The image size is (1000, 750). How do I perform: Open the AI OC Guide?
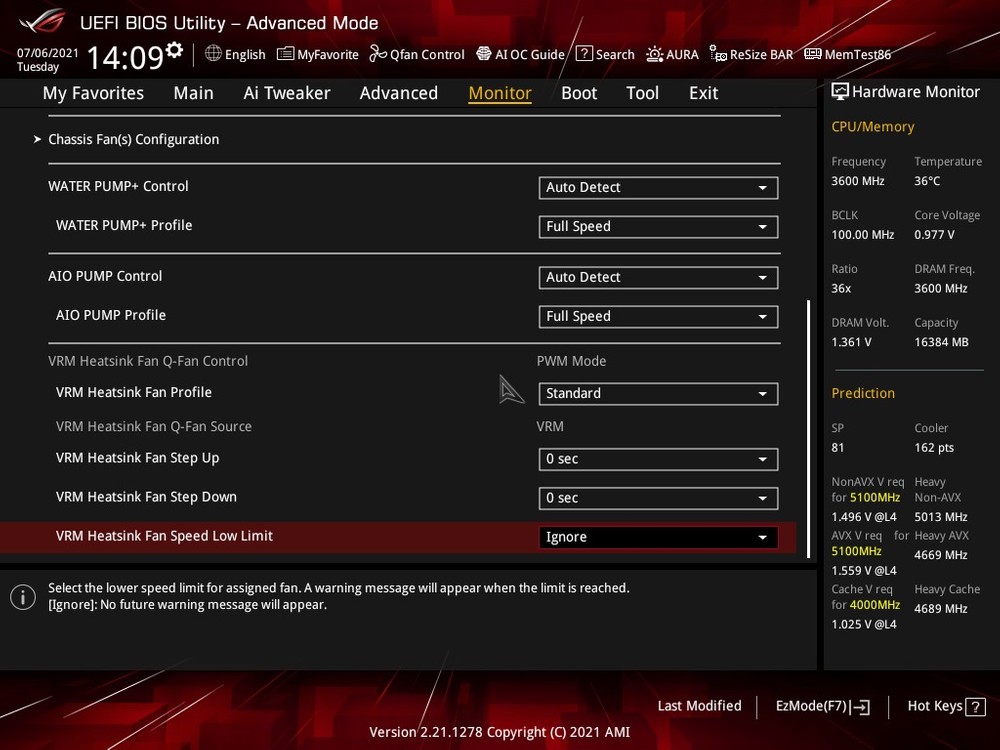(520, 54)
